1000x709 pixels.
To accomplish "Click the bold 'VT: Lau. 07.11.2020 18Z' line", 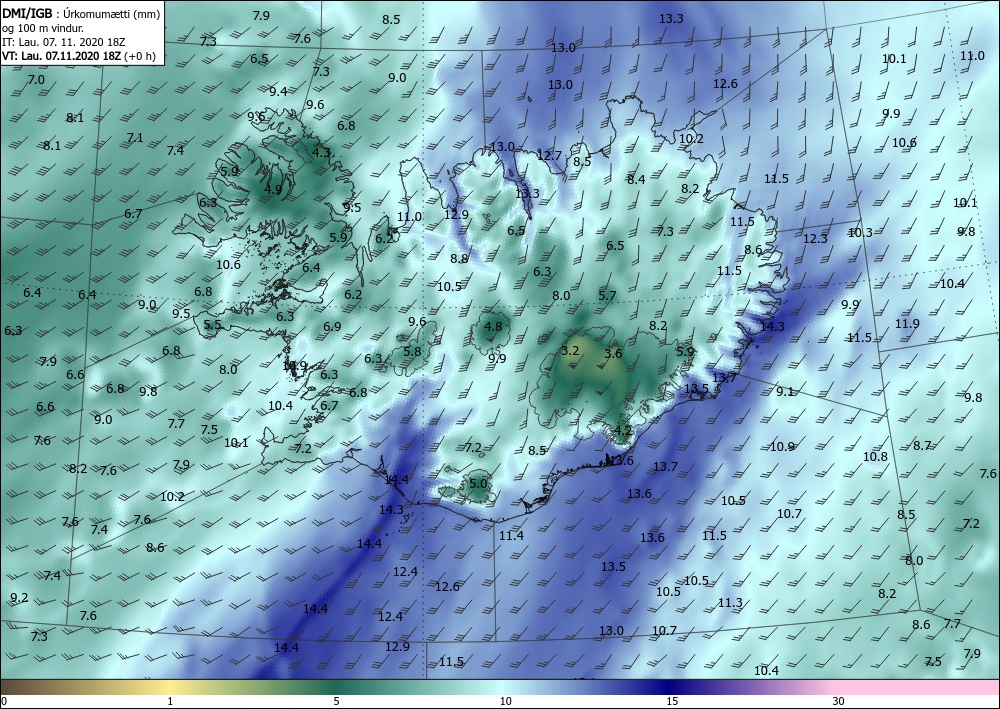I will tap(63, 56).
